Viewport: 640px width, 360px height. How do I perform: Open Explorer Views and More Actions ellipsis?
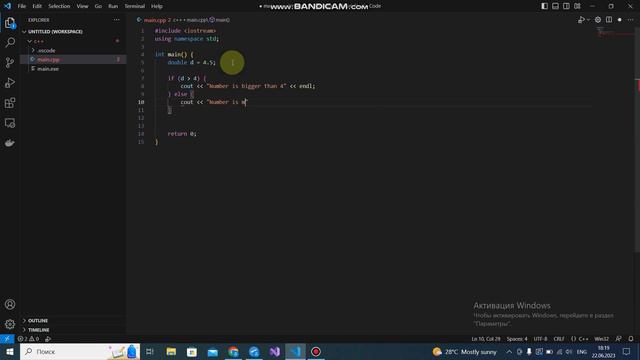tap(117, 20)
